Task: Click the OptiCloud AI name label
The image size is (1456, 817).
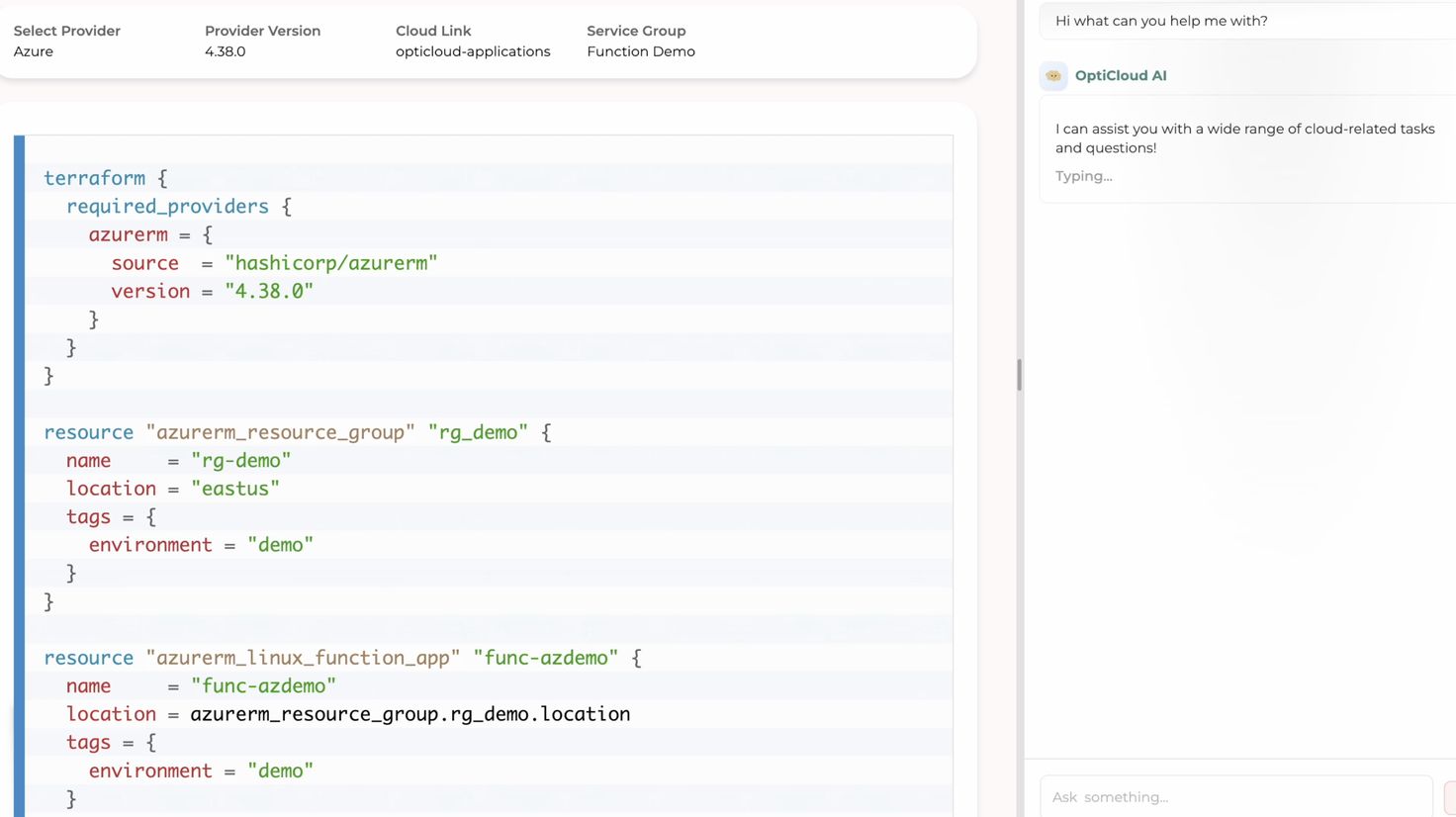Action: pos(1121,75)
